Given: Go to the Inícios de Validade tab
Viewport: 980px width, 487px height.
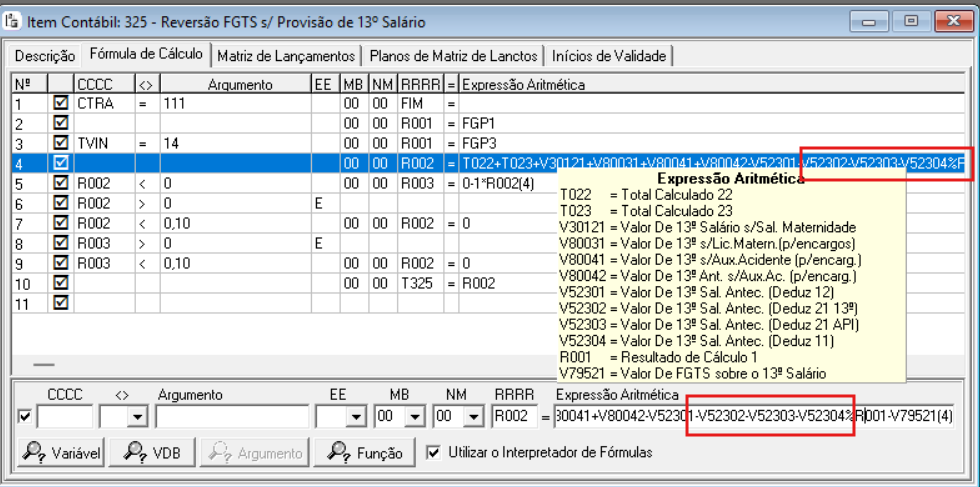Looking at the screenshot, I should click(610, 56).
